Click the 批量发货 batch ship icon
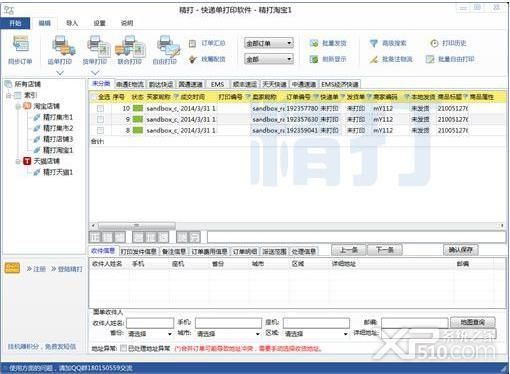Image resolution: width=510 pixels, height=374 pixels. (x=314, y=43)
